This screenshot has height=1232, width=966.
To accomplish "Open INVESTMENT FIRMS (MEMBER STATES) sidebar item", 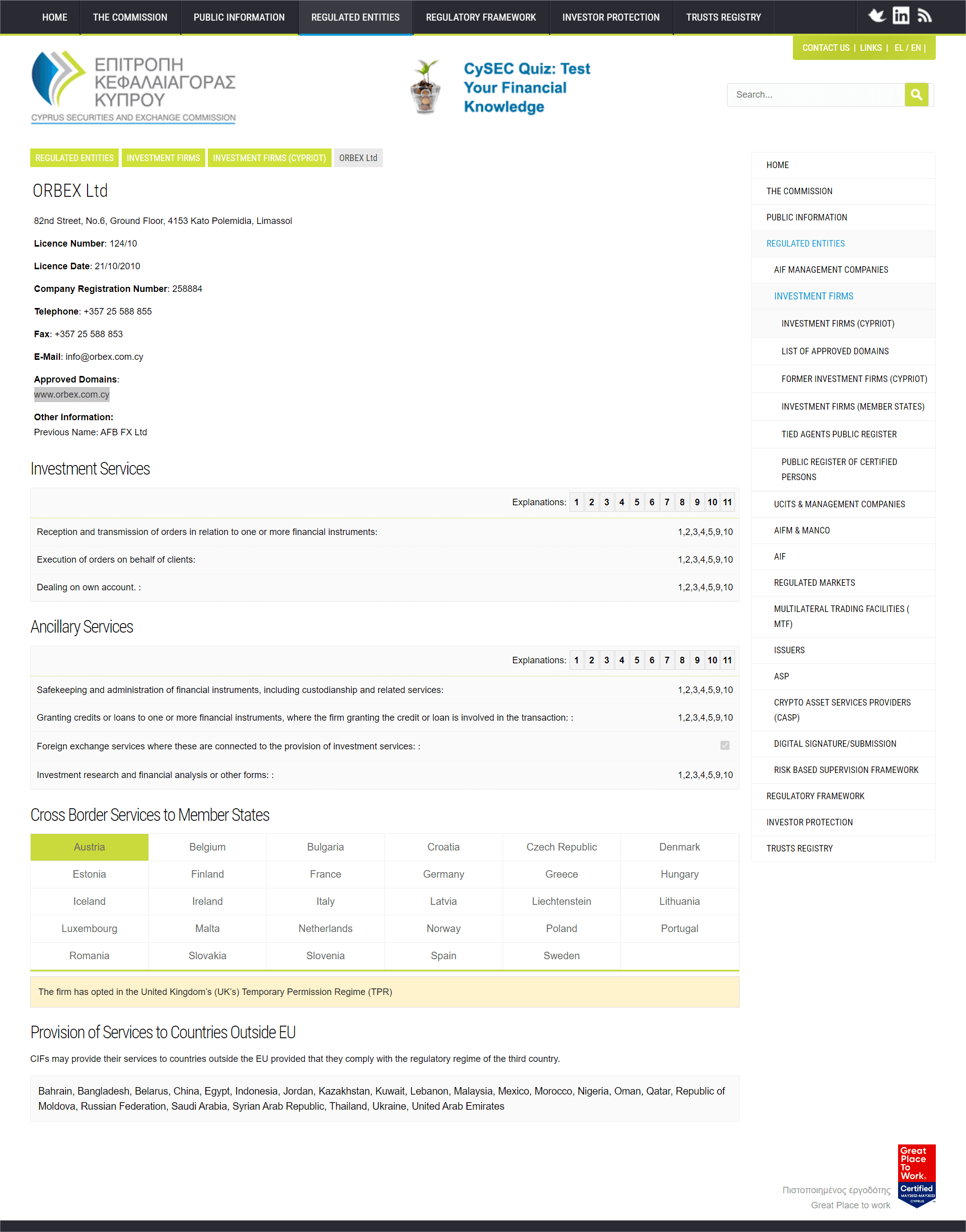I will point(843,407).
